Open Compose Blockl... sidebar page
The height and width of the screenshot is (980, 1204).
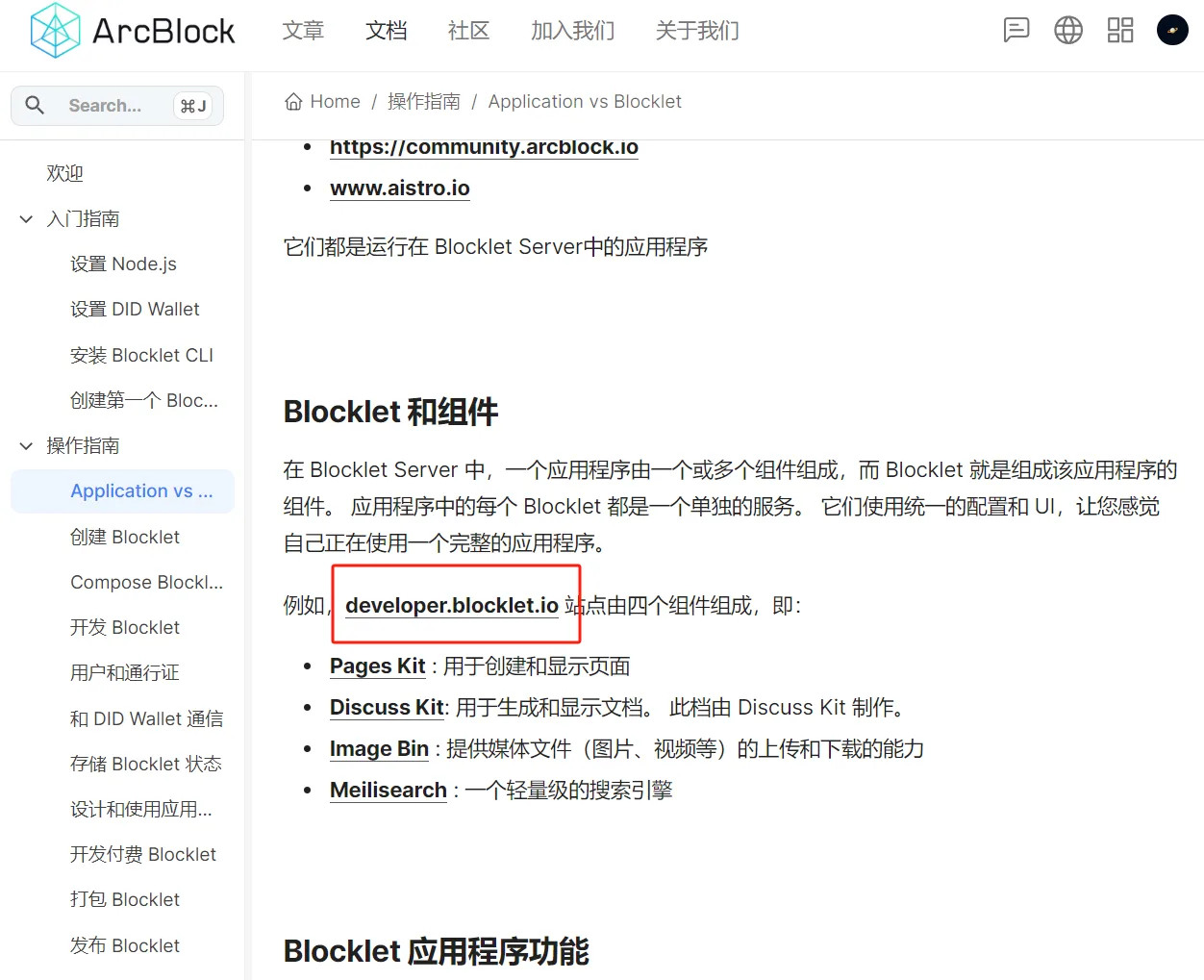pyautogui.click(x=146, y=583)
